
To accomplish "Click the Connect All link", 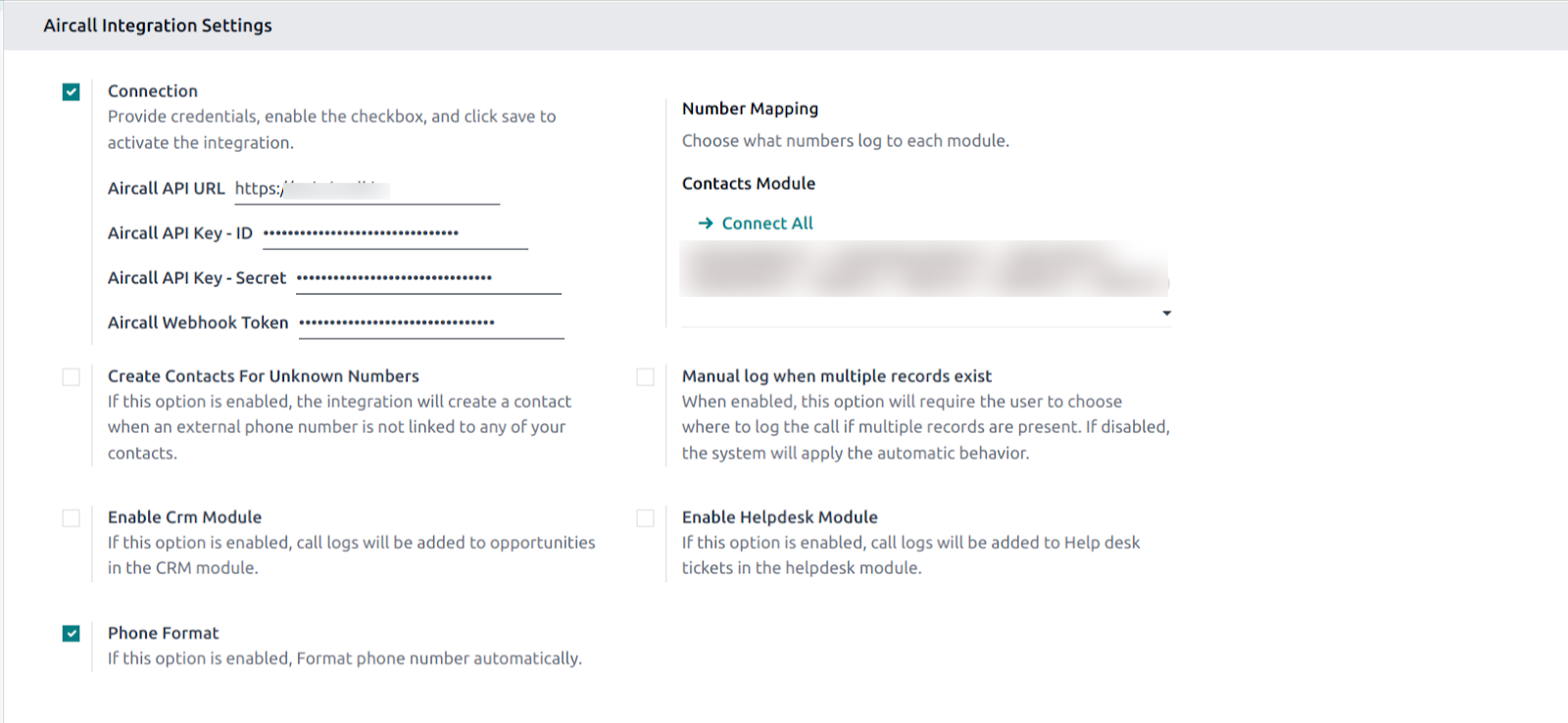I will tap(767, 223).
